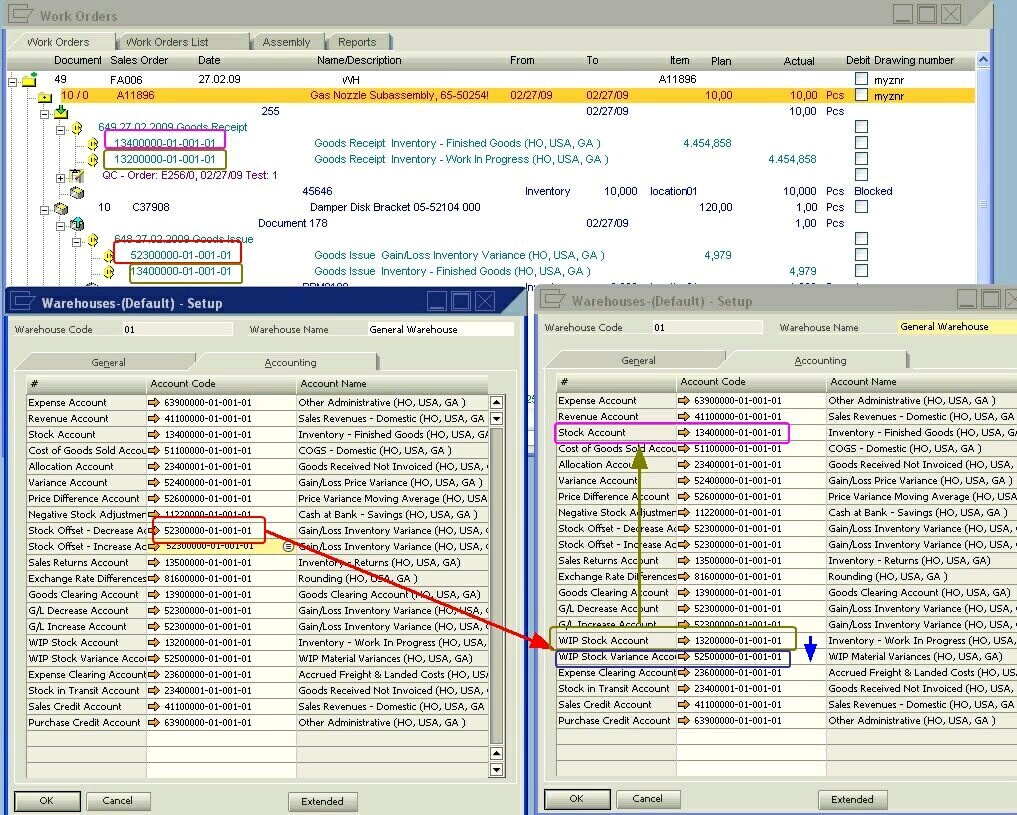Click the QC Order clipboard icon
This screenshot has height=815, width=1017.
tap(77, 176)
